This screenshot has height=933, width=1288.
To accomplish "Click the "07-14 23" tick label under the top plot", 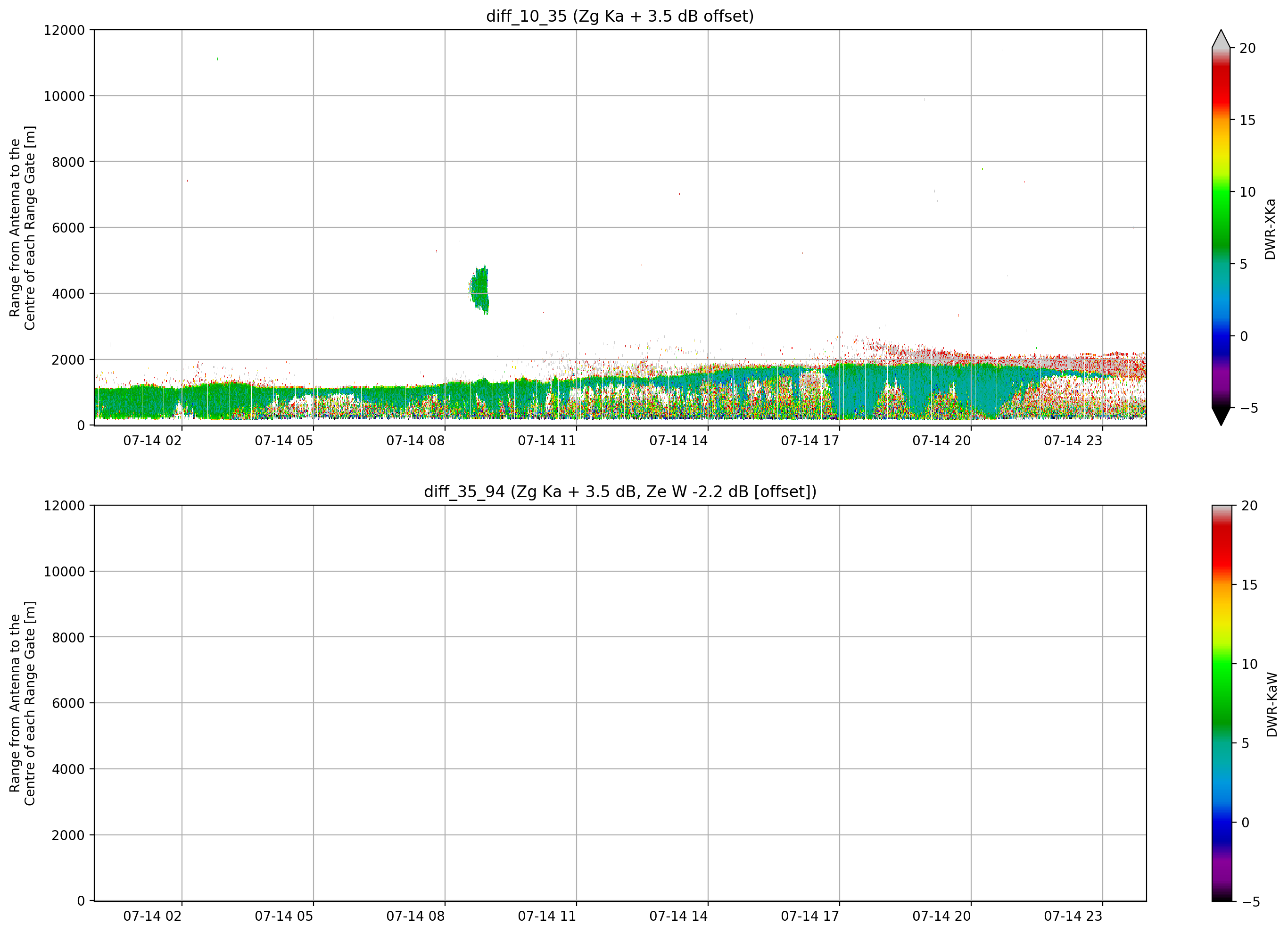I will (x=1073, y=441).
